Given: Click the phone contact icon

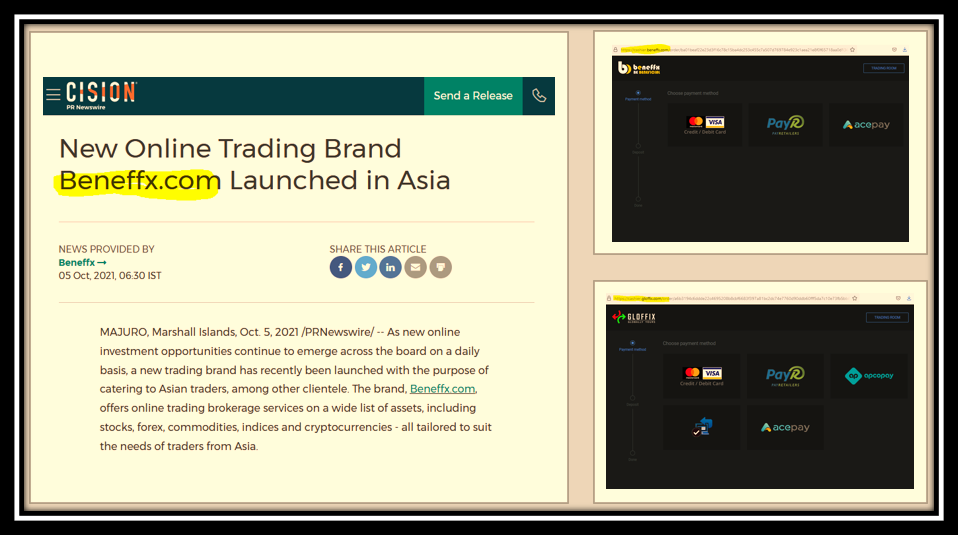Looking at the screenshot, I should [539, 96].
